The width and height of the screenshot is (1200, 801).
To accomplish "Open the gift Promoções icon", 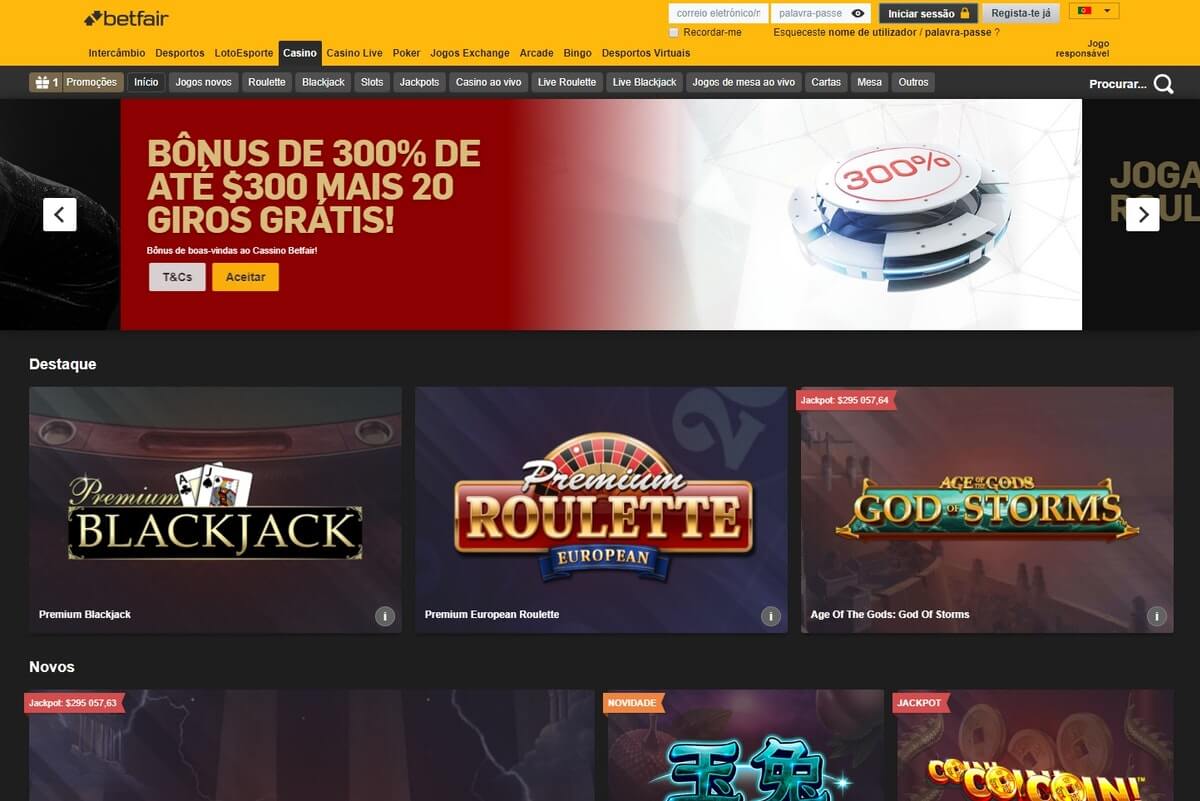I will pyautogui.click(x=42, y=82).
